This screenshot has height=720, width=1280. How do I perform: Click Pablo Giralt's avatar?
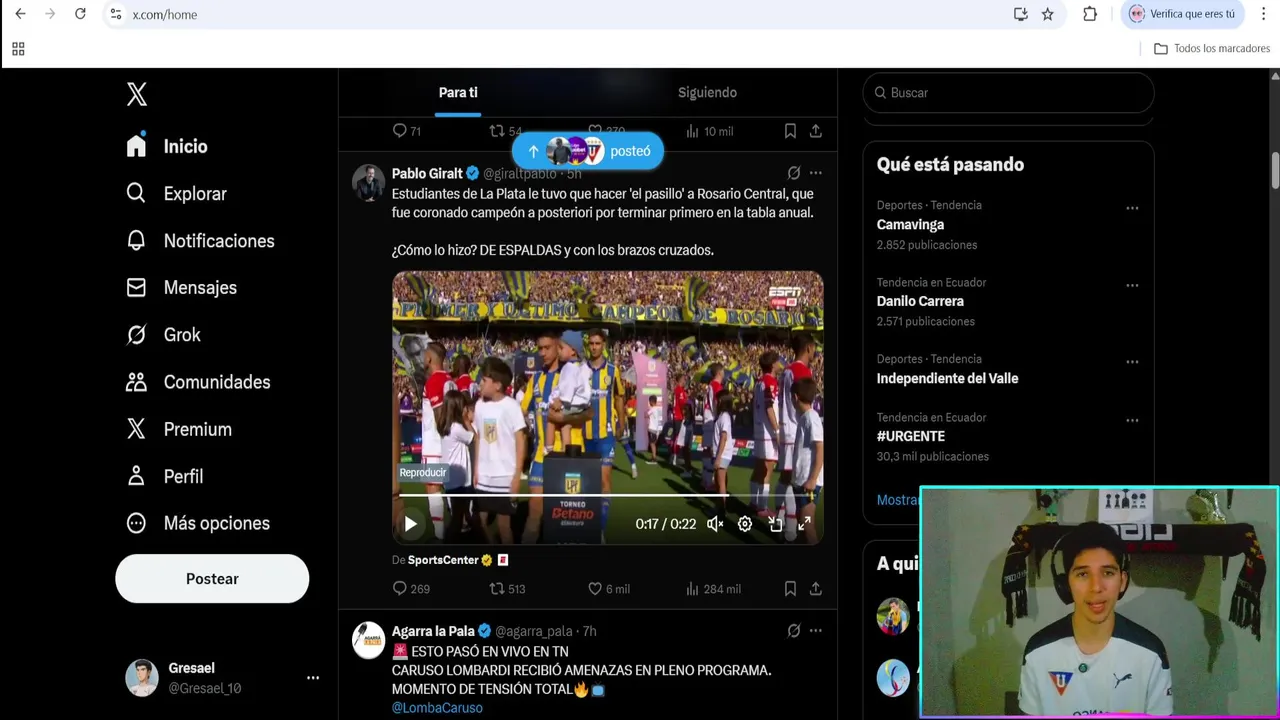tap(368, 182)
